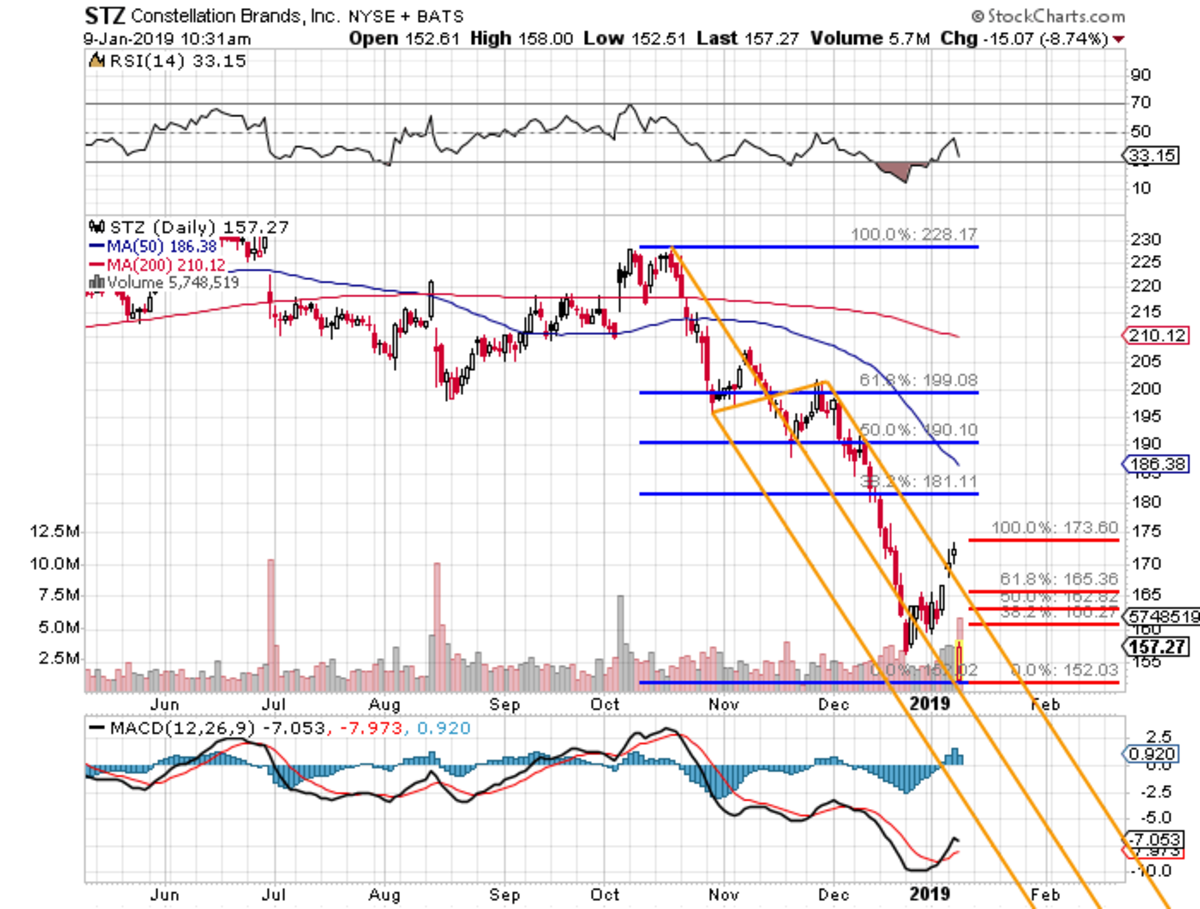Click the 61.8%: 165.36 red Fibonacci label
The width and height of the screenshot is (1200, 909).
click(x=1059, y=579)
